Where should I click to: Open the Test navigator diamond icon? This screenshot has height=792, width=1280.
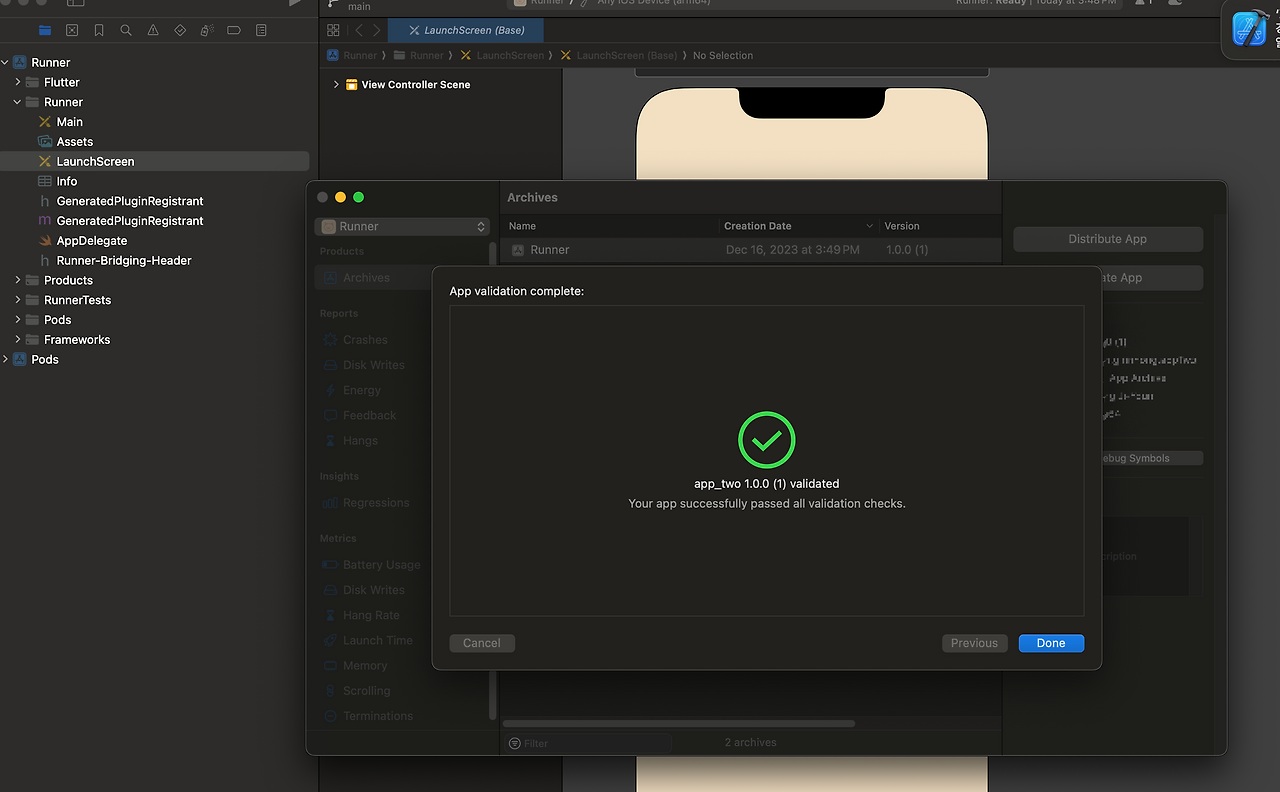tap(180, 31)
